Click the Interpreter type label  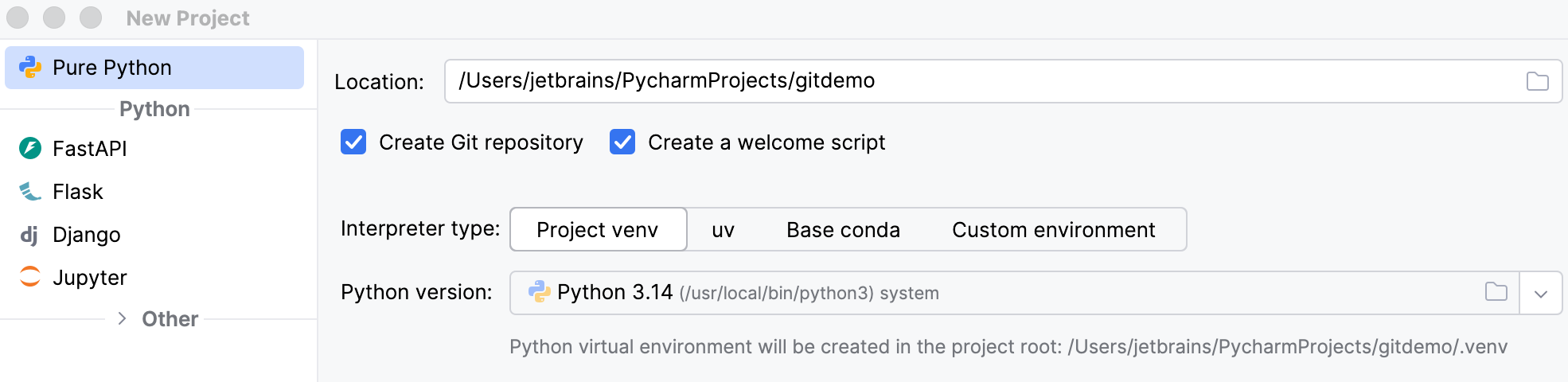(420, 228)
